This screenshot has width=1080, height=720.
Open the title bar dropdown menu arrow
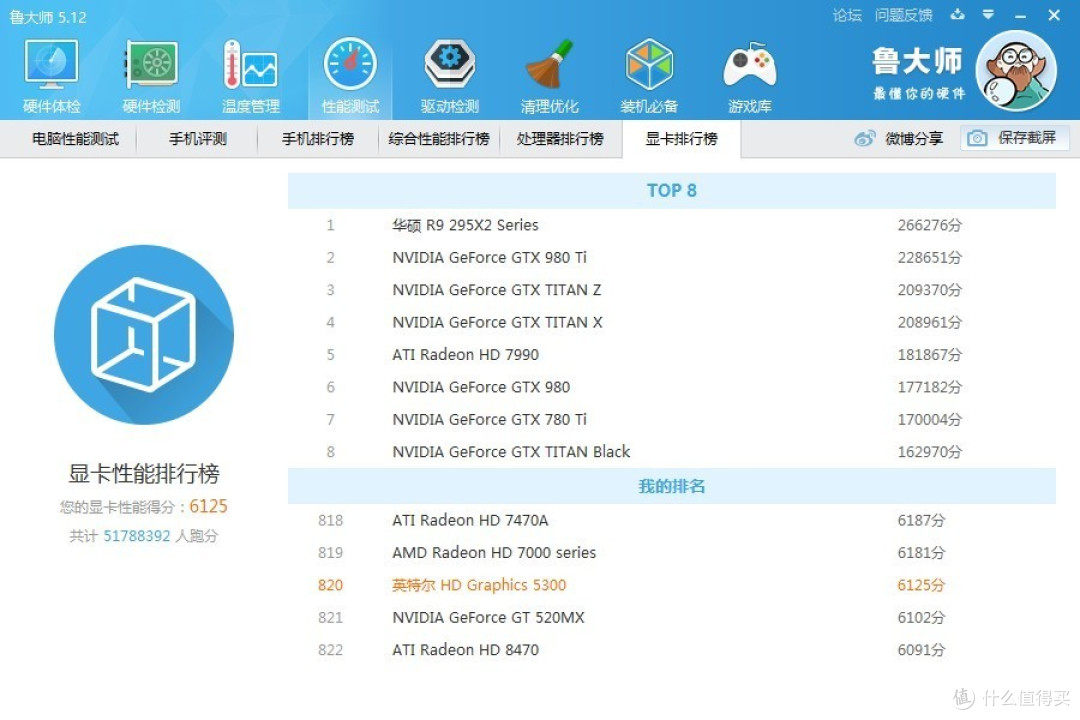coord(988,14)
